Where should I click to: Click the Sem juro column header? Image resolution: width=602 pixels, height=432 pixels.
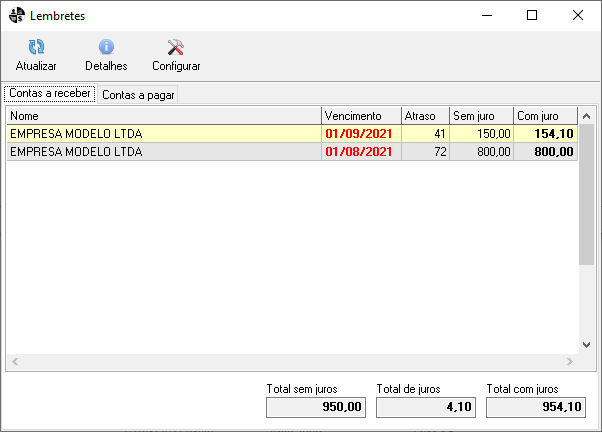[481, 115]
